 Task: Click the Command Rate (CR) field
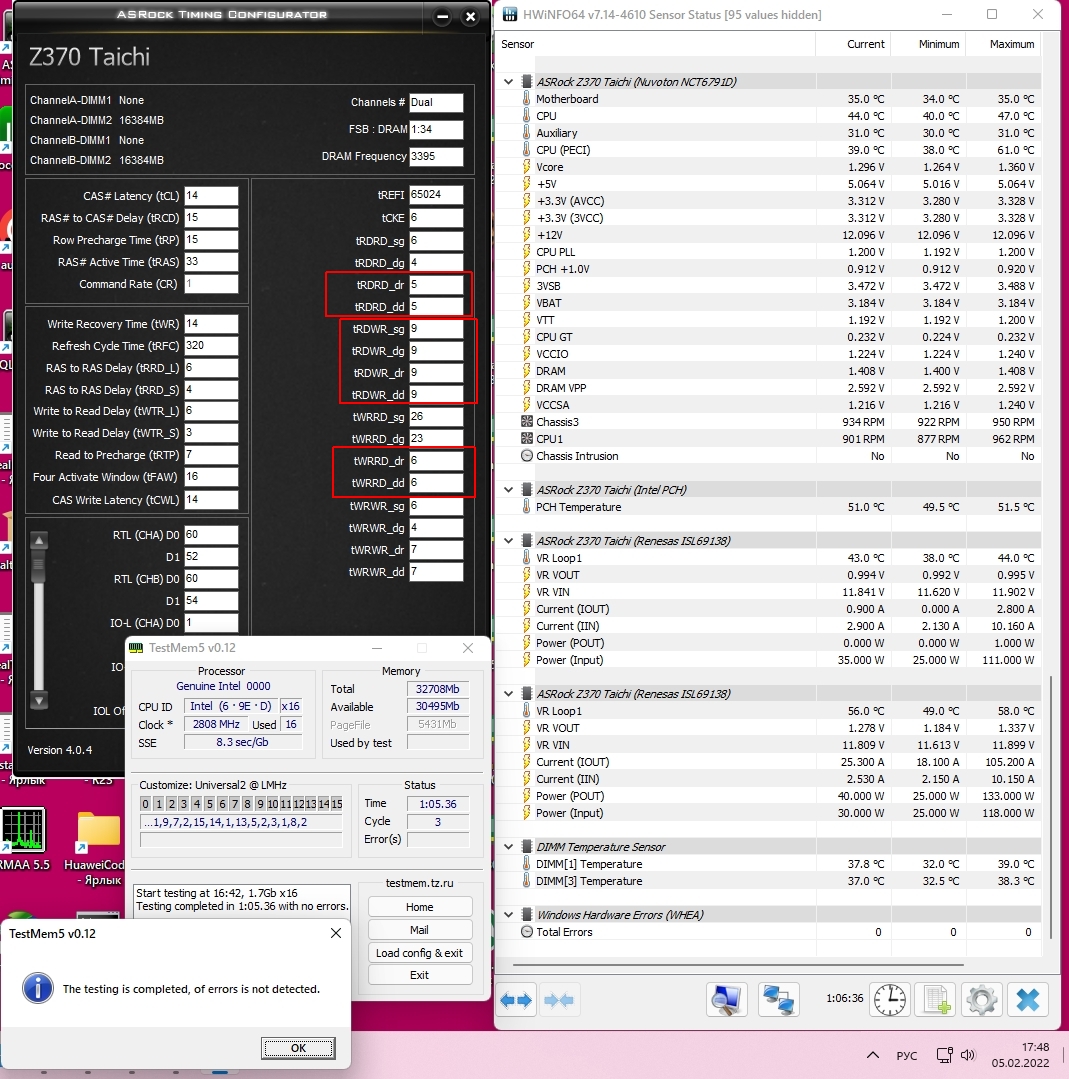[211, 284]
